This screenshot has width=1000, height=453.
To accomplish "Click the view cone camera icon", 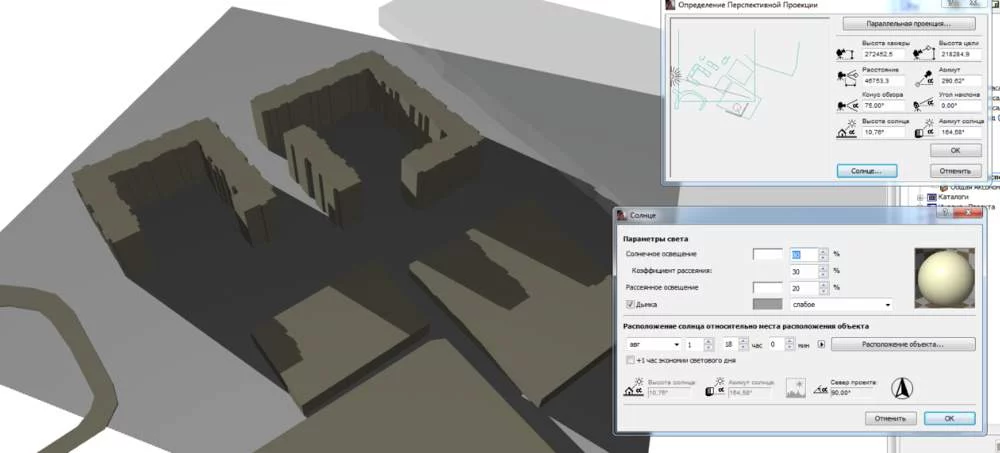I will (x=849, y=104).
